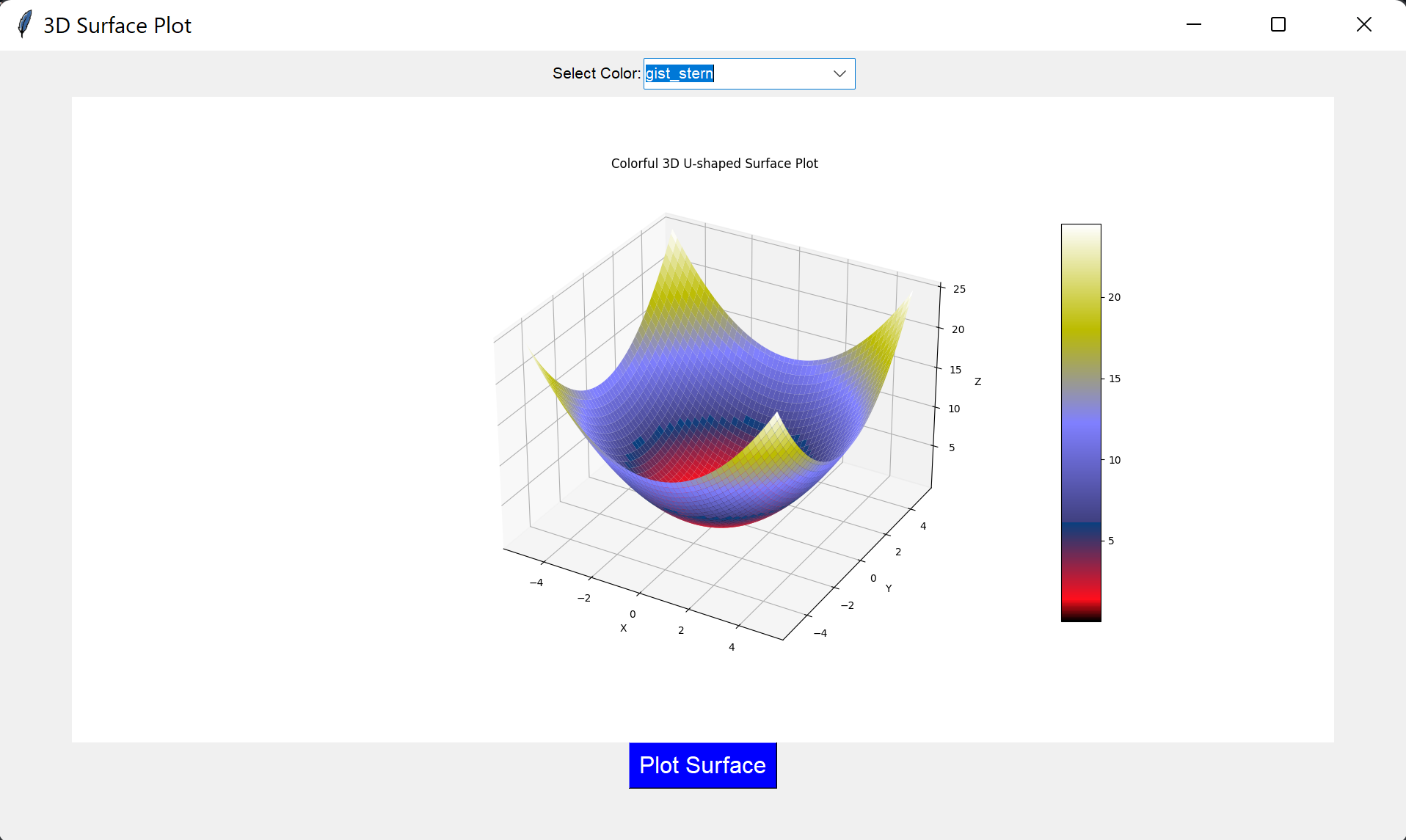Image resolution: width=1406 pixels, height=840 pixels.
Task: Click the 3D Surface Plot title text
Action: point(117,24)
